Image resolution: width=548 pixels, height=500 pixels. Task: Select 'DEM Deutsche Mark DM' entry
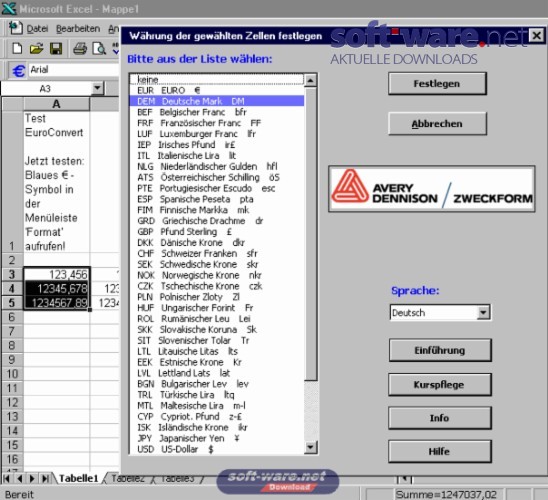tap(217, 101)
